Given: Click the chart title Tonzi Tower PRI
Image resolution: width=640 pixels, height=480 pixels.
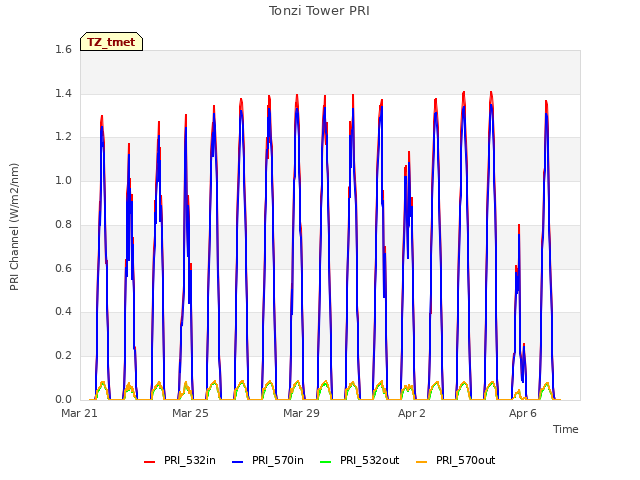Looking at the screenshot, I should pos(319,11).
